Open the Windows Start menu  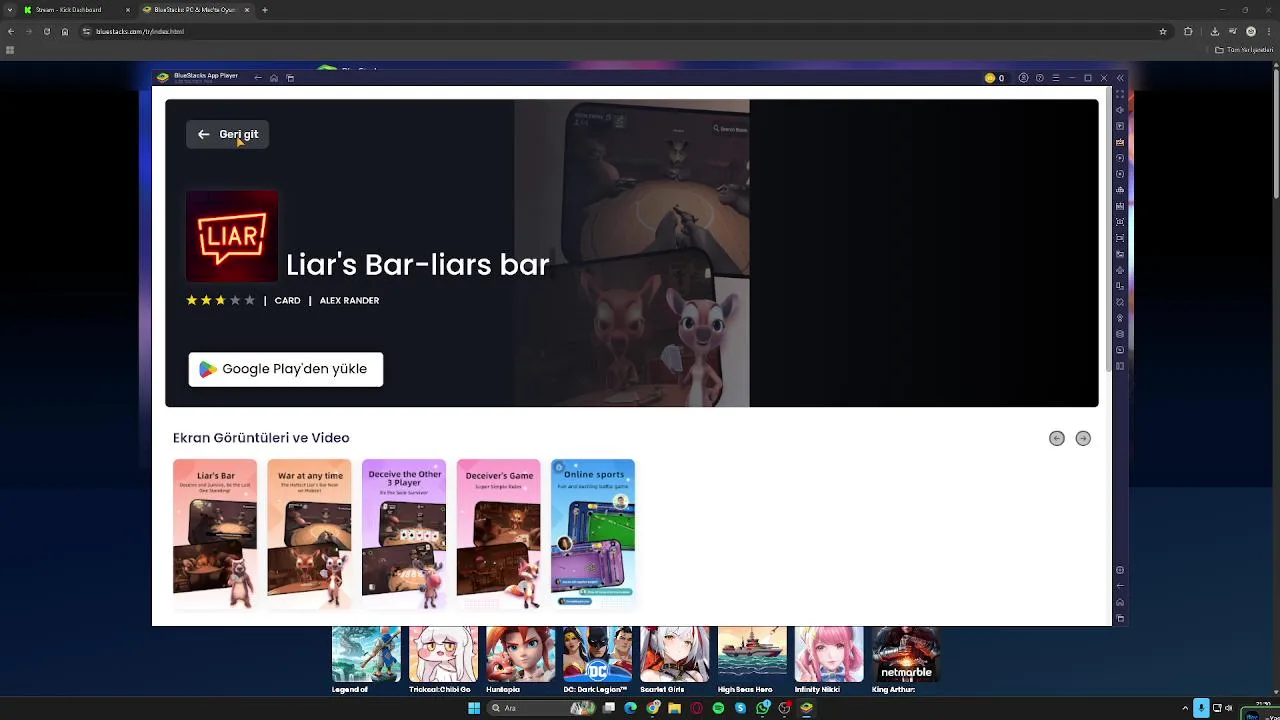[474, 708]
